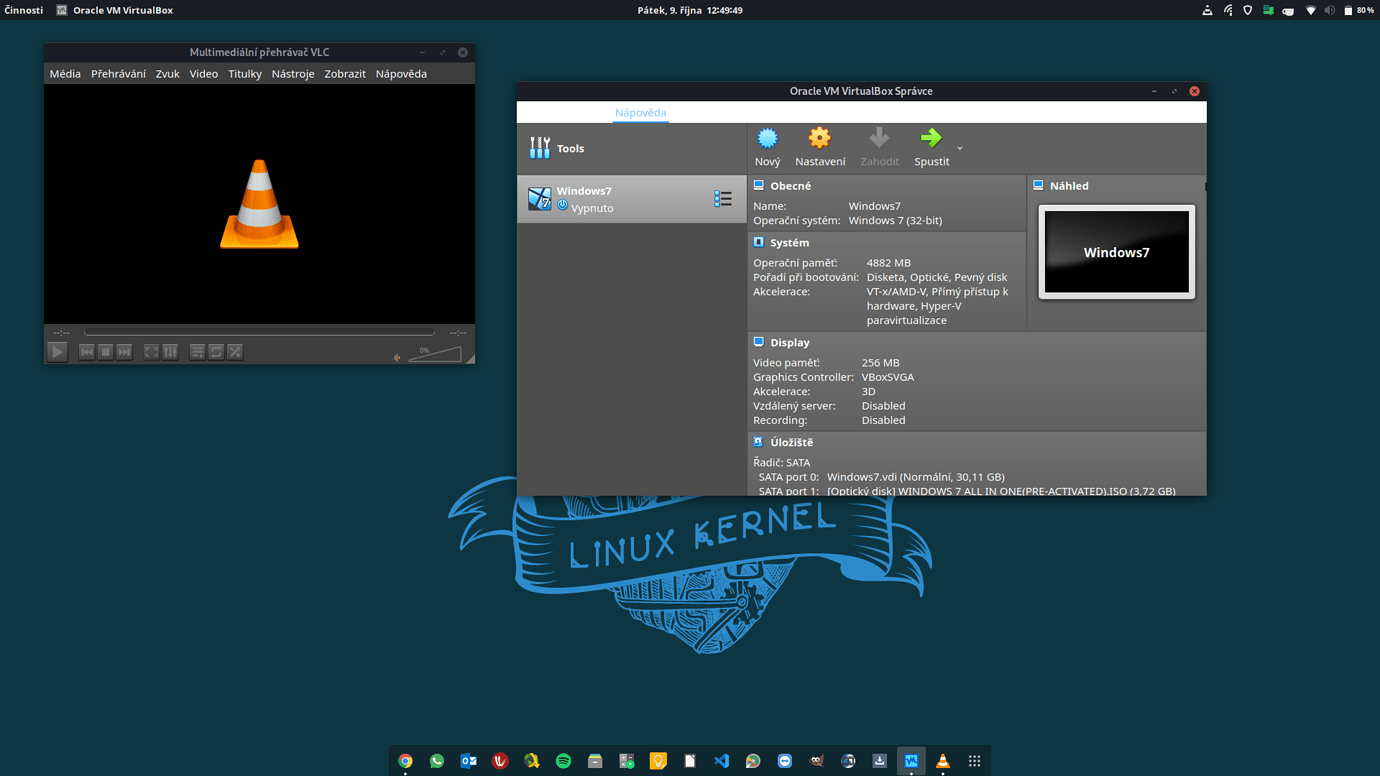Open the Nástroje menu in VLC
Image resolution: width=1380 pixels, height=776 pixels.
coord(292,73)
